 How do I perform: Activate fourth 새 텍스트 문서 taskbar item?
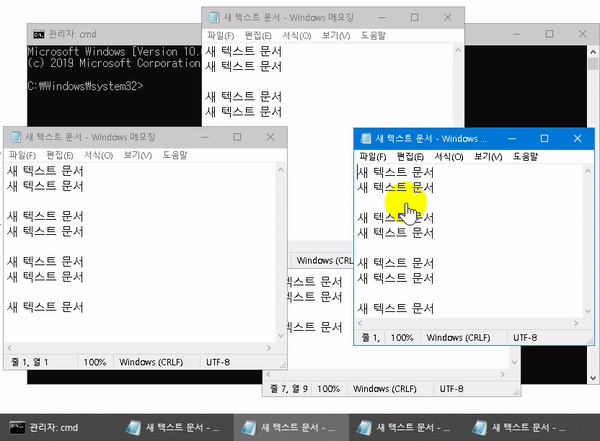tap(520, 428)
